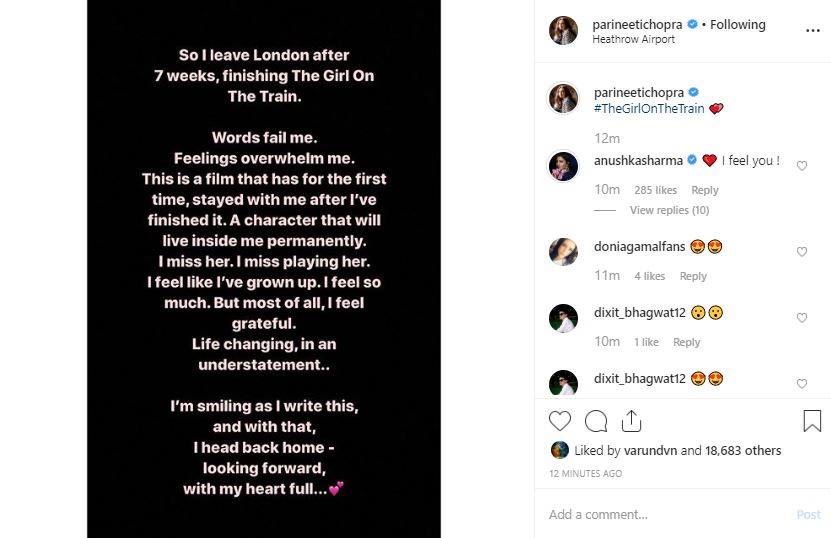Screen dimensions: 831x538
Task: Expand View replies (10) thread
Action: point(669,210)
